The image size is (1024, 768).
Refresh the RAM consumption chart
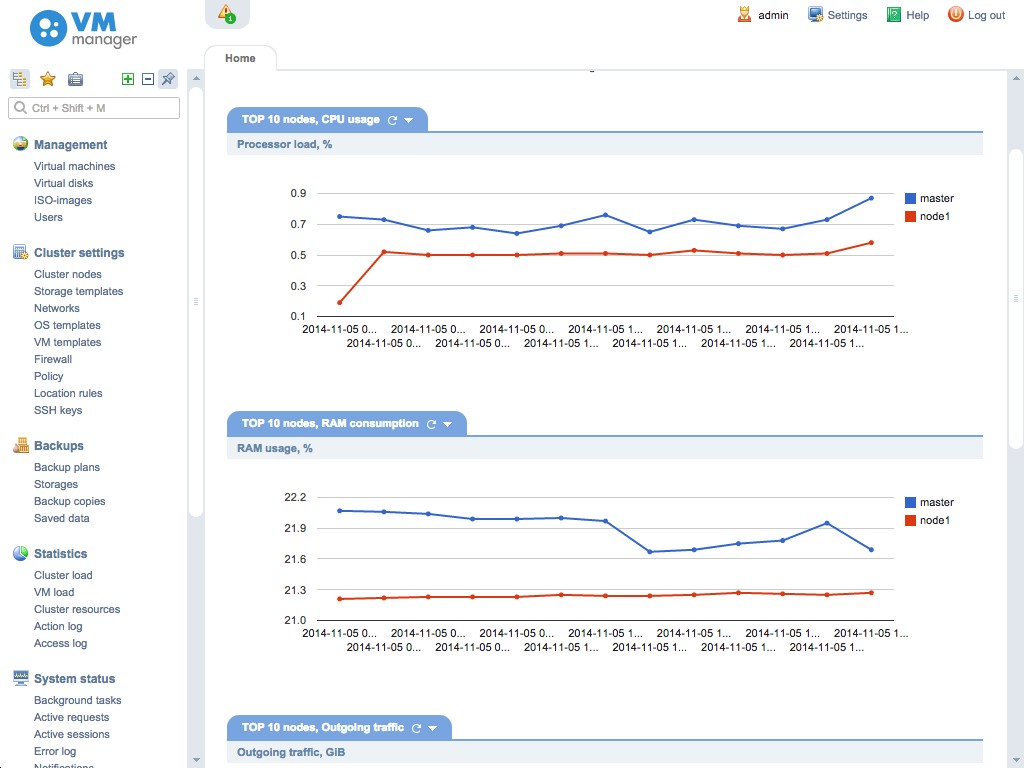tap(432, 424)
